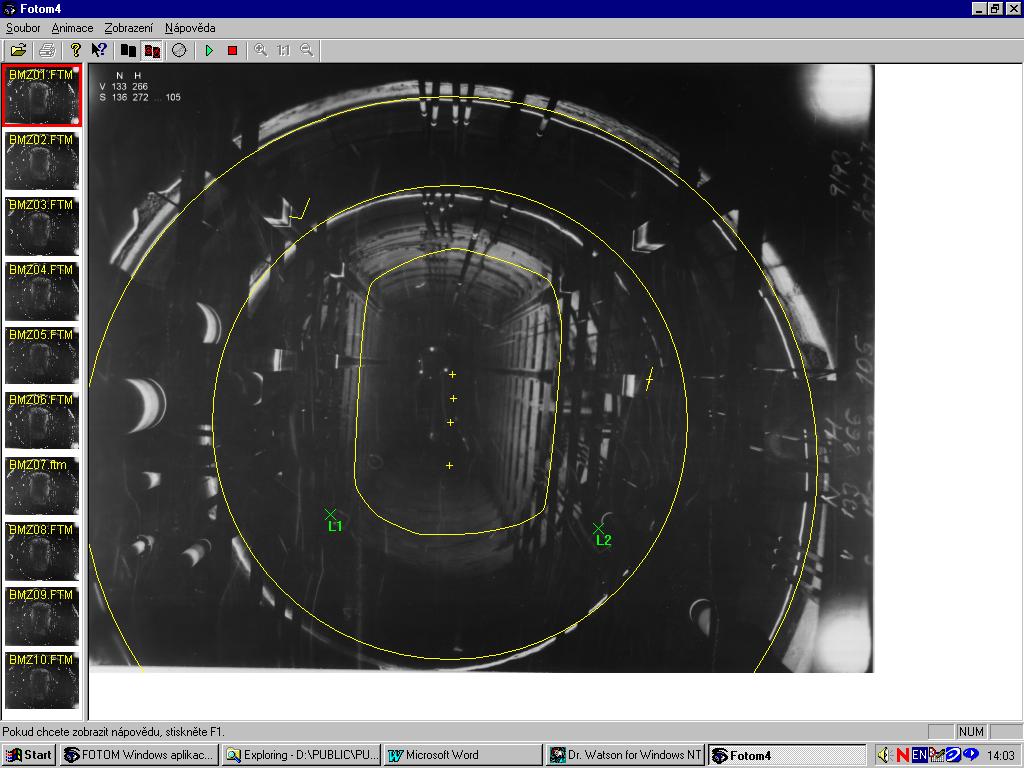This screenshot has height=768, width=1024.
Task: Select the BMZ08.FTM thumbnail
Action: (41, 551)
